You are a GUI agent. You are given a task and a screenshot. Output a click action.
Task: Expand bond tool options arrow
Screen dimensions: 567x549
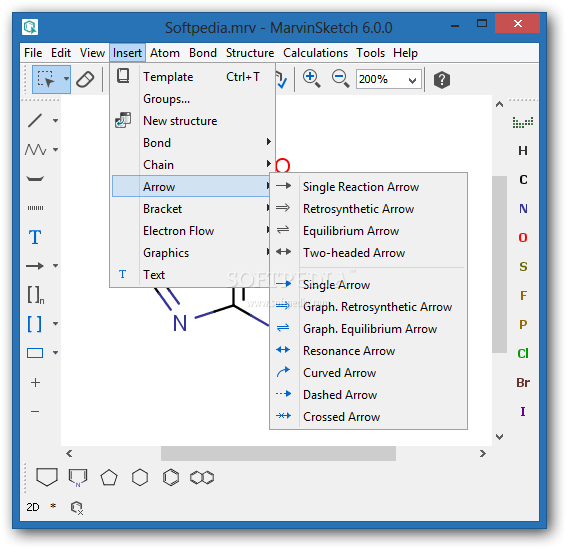[55, 120]
